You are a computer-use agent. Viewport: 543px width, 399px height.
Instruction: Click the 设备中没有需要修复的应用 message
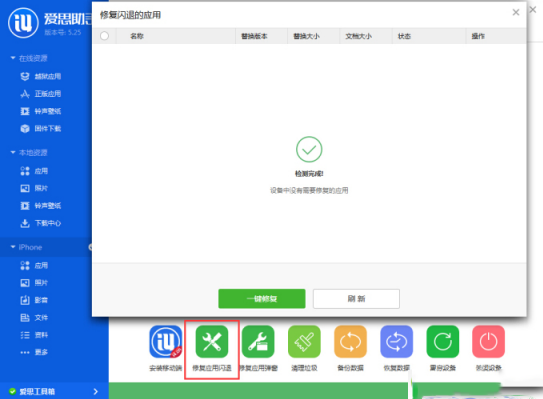coord(309,190)
